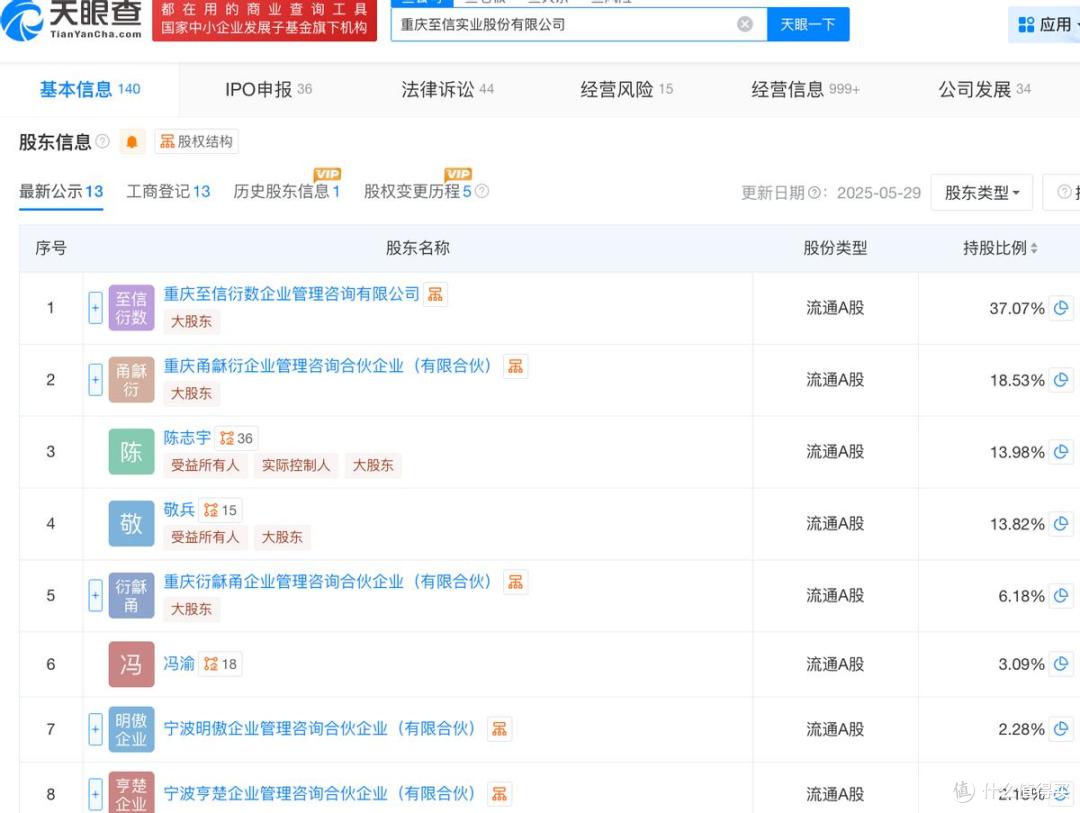Viewport: 1080px width, 813px height.
Task: Click 陈志宇's related companies icon 36
Action: point(236,438)
